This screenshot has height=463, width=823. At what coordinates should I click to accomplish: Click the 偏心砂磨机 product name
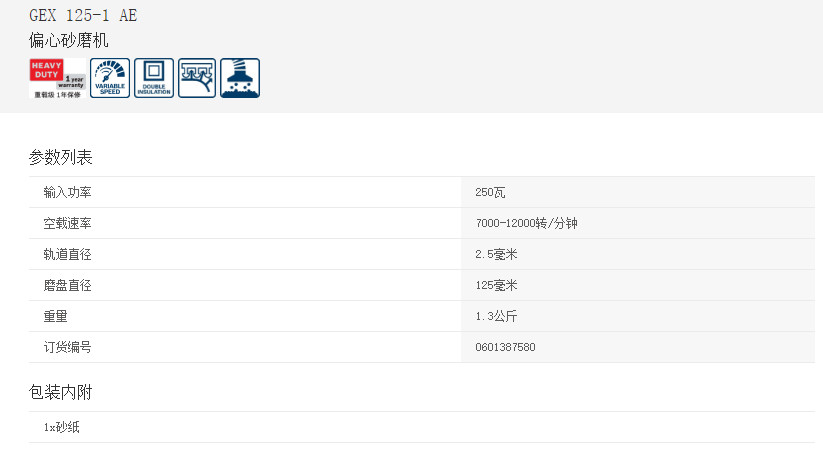click(x=69, y=41)
